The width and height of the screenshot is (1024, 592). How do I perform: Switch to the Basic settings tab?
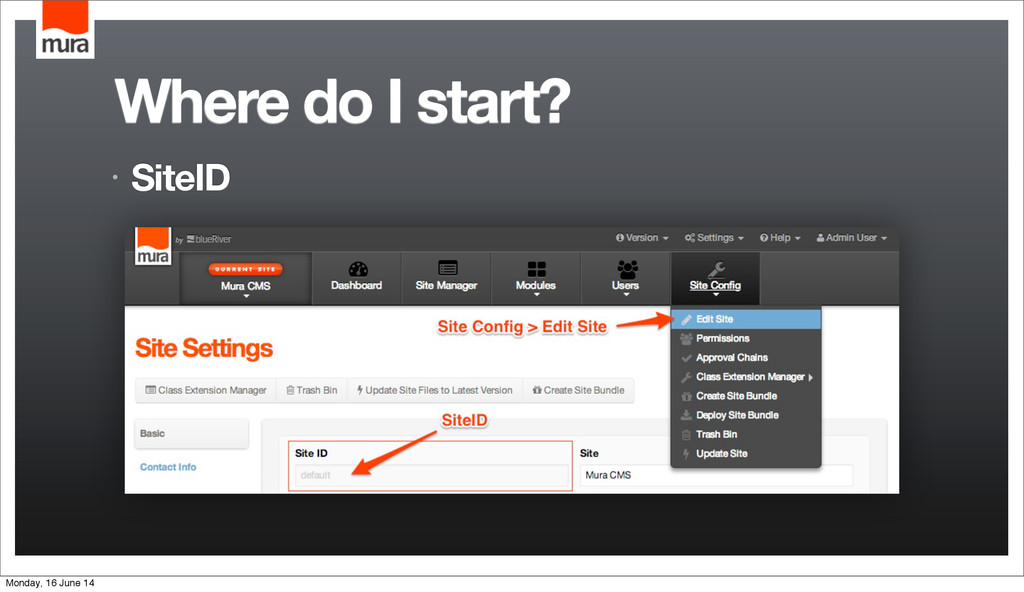(191, 434)
